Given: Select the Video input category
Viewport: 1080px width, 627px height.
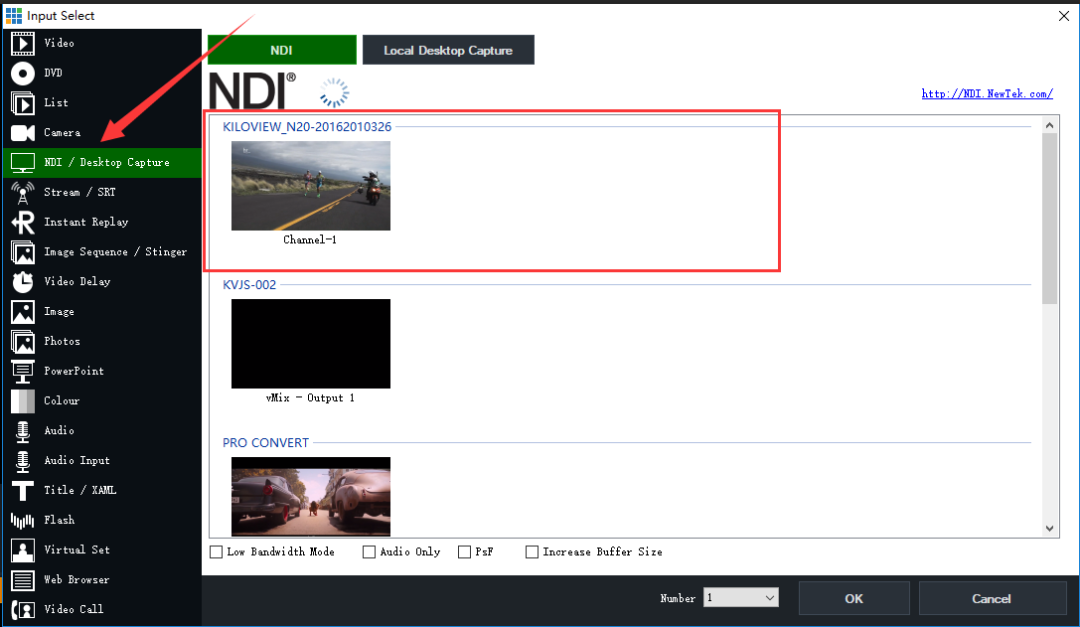Looking at the screenshot, I should pos(60,43).
